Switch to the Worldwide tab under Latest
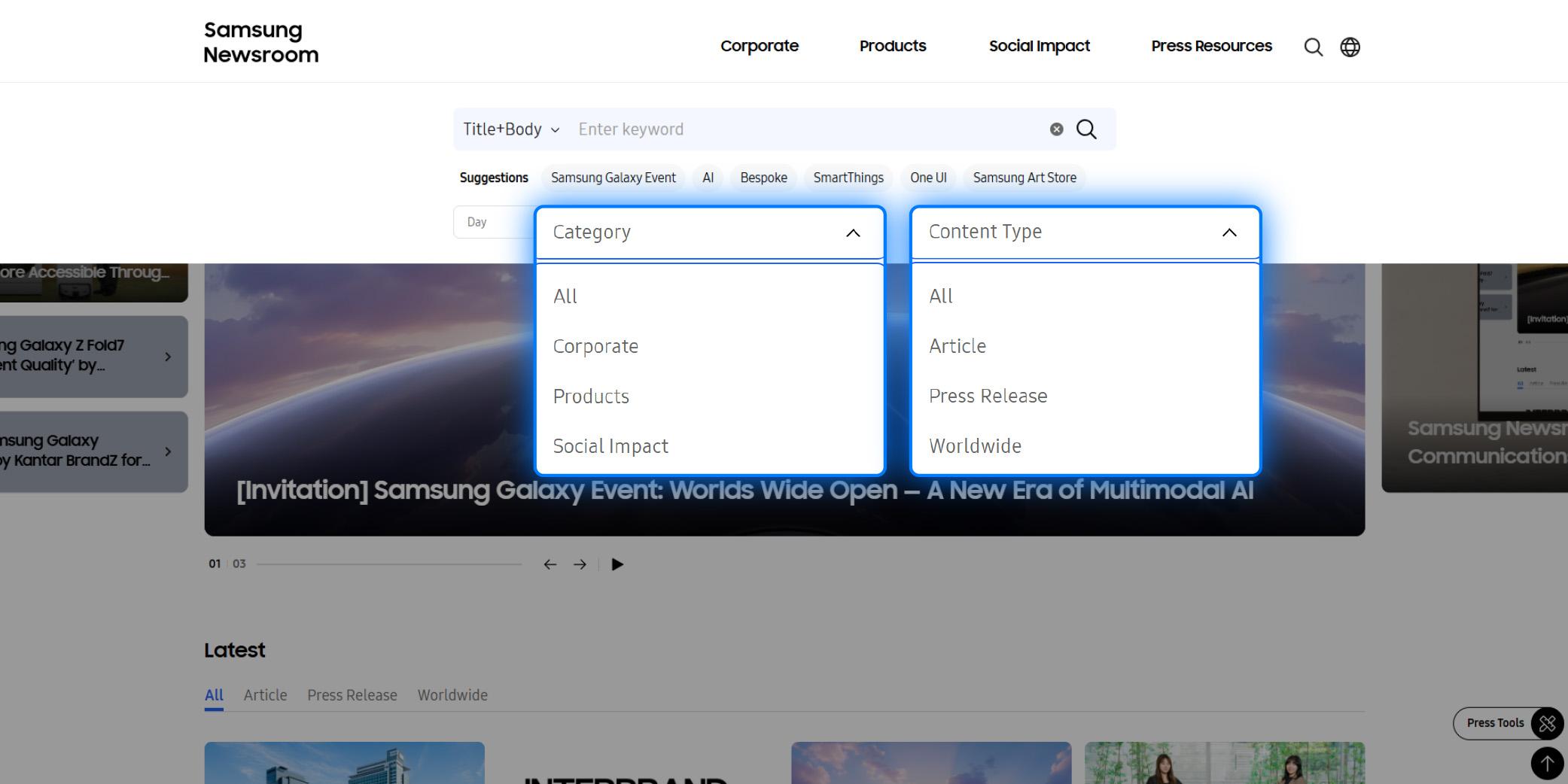Viewport: 1568px width, 784px height. click(452, 694)
